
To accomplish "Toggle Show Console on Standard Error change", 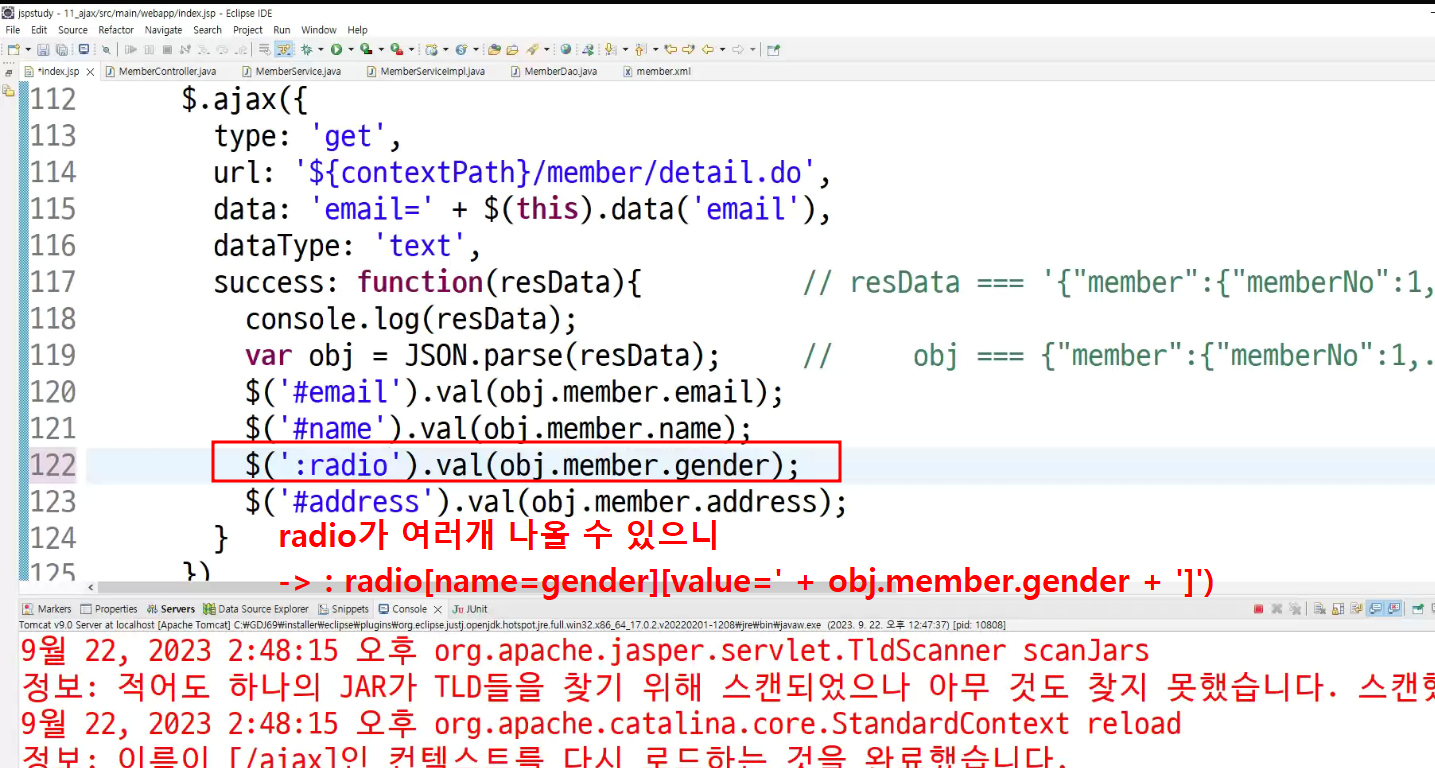I will click(x=1394, y=609).
